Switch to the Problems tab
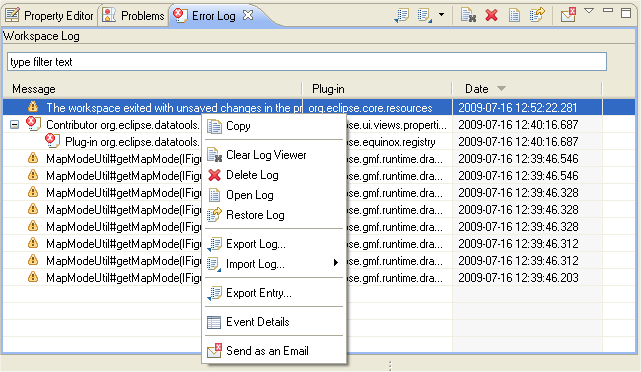The height and width of the screenshot is (372, 641). 134,16
